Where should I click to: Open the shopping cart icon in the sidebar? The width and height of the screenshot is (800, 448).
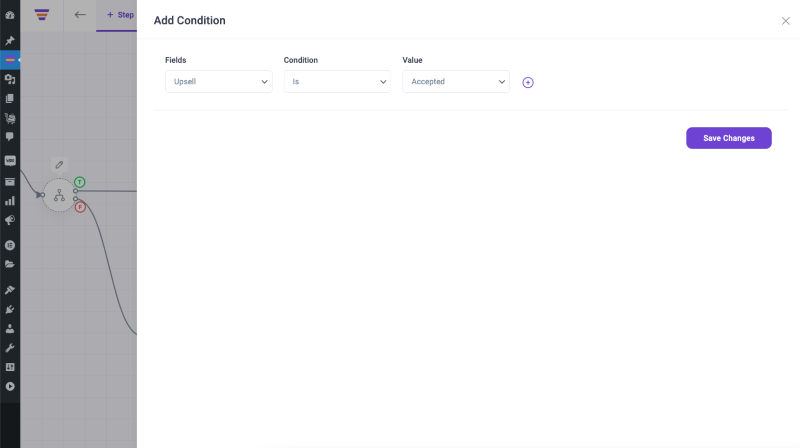tap(10, 118)
